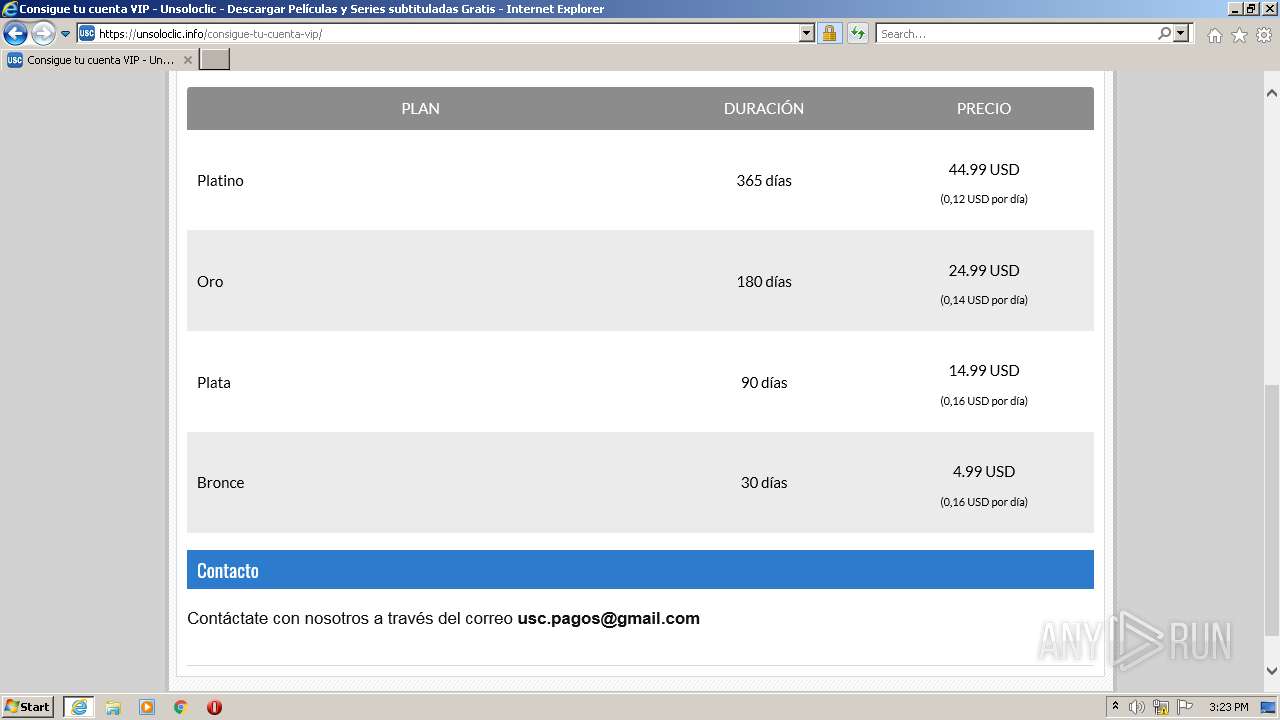This screenshot has width=1280, height=720.
Task: Click inside the Search box
Action: [x=1015, y=34]
